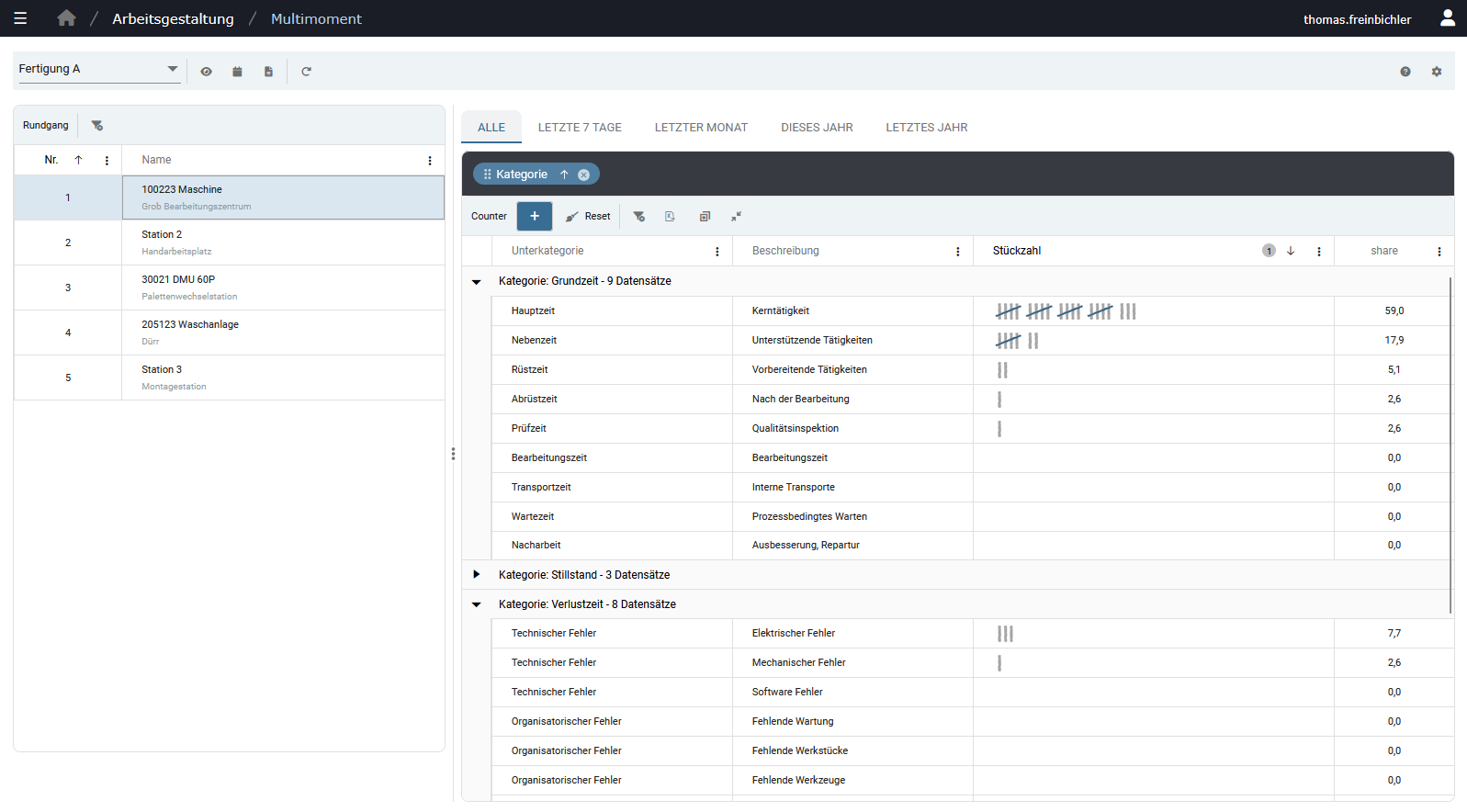Expand the Kategorie Stillstand group

[x=476, y=575]
